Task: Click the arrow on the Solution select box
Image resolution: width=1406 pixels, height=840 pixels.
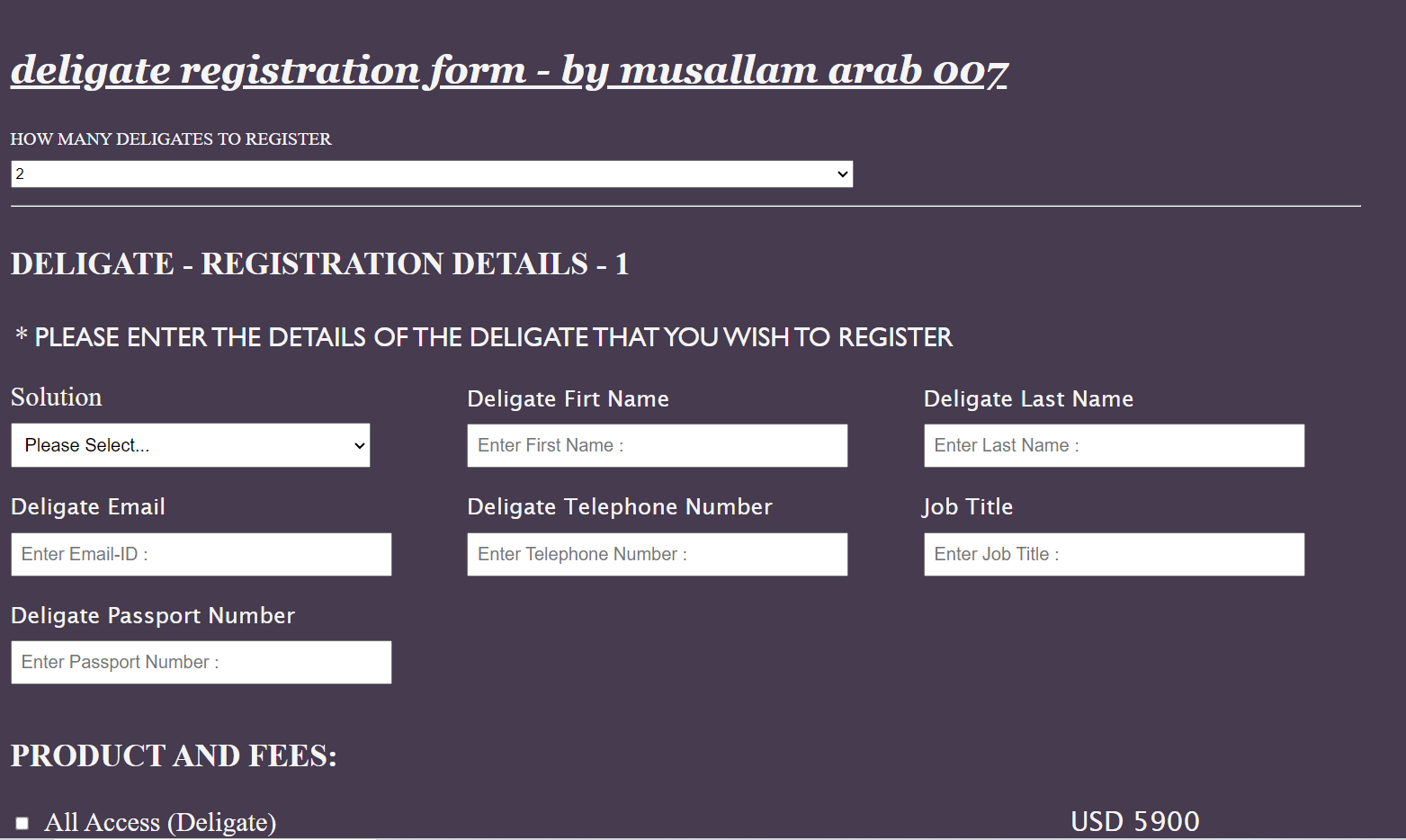Action: (359, 445)
